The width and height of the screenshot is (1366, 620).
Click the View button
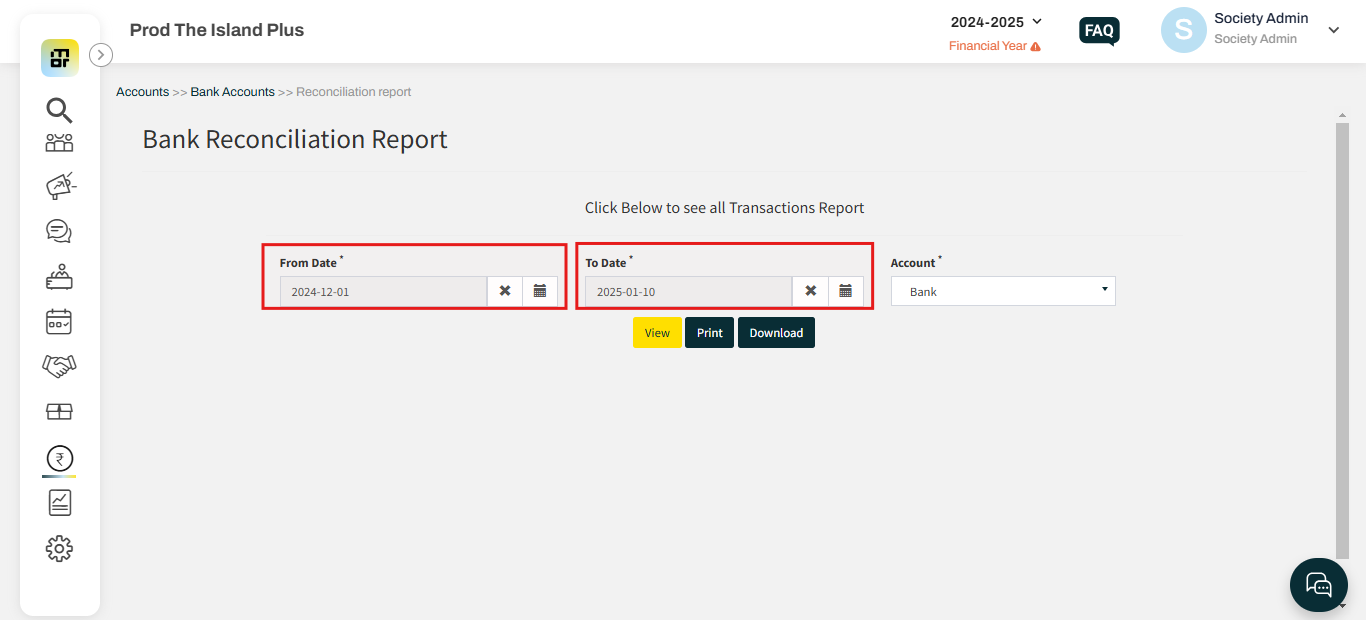click(656, 332)
